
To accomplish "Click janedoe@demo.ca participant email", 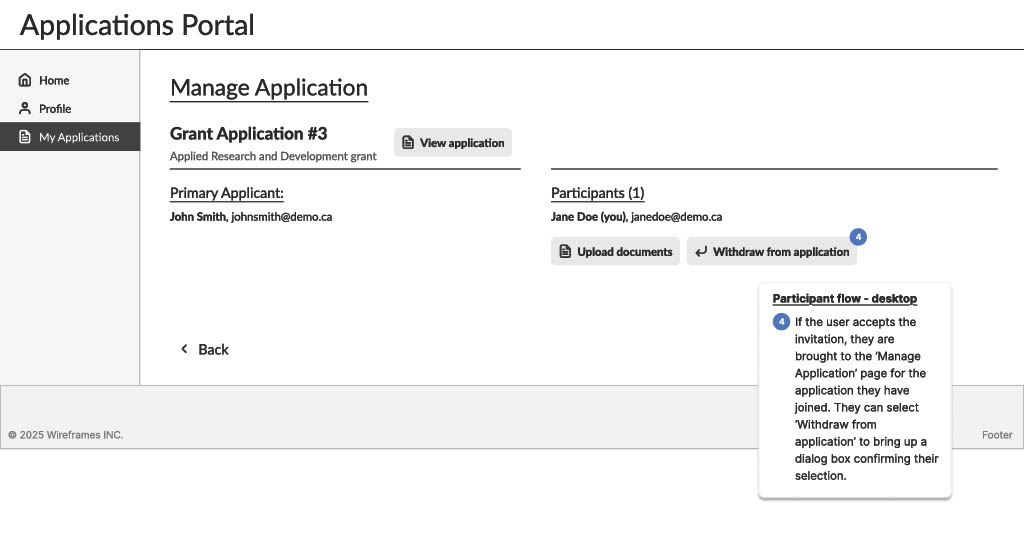I will [676, 217].
